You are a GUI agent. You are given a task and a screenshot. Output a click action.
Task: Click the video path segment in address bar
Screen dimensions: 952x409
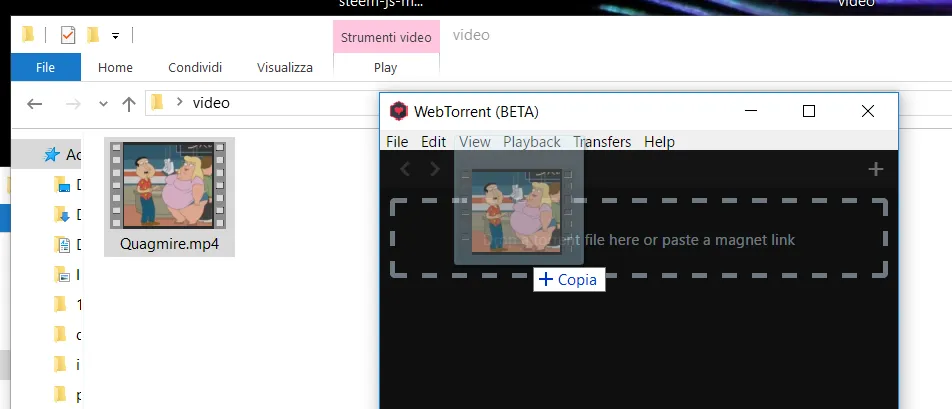pos(211,103)
